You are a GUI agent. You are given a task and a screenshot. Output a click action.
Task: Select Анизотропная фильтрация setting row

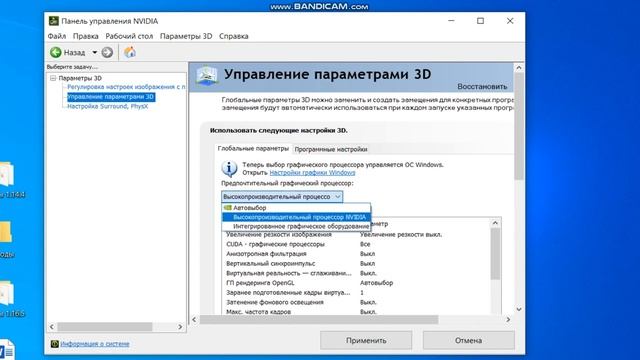tap(356, 254)
